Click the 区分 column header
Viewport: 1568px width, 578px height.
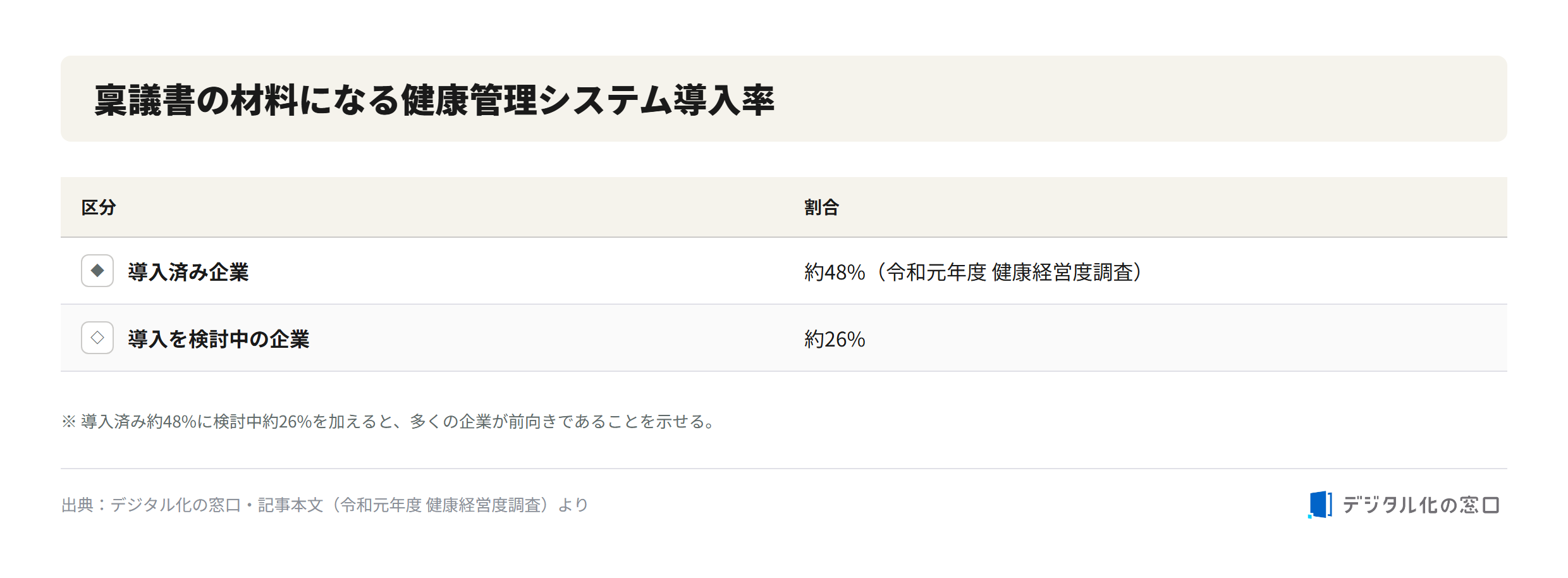click(99, 207)
